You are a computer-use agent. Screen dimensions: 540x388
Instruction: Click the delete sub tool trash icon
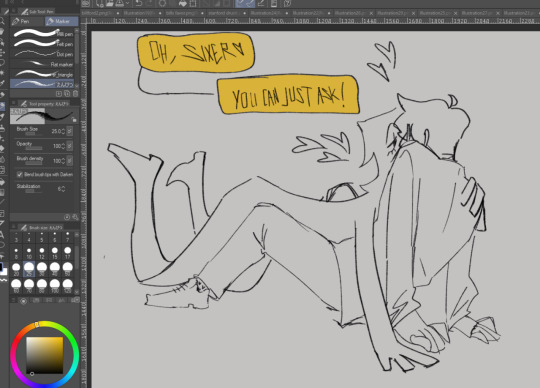click(75, 94)
